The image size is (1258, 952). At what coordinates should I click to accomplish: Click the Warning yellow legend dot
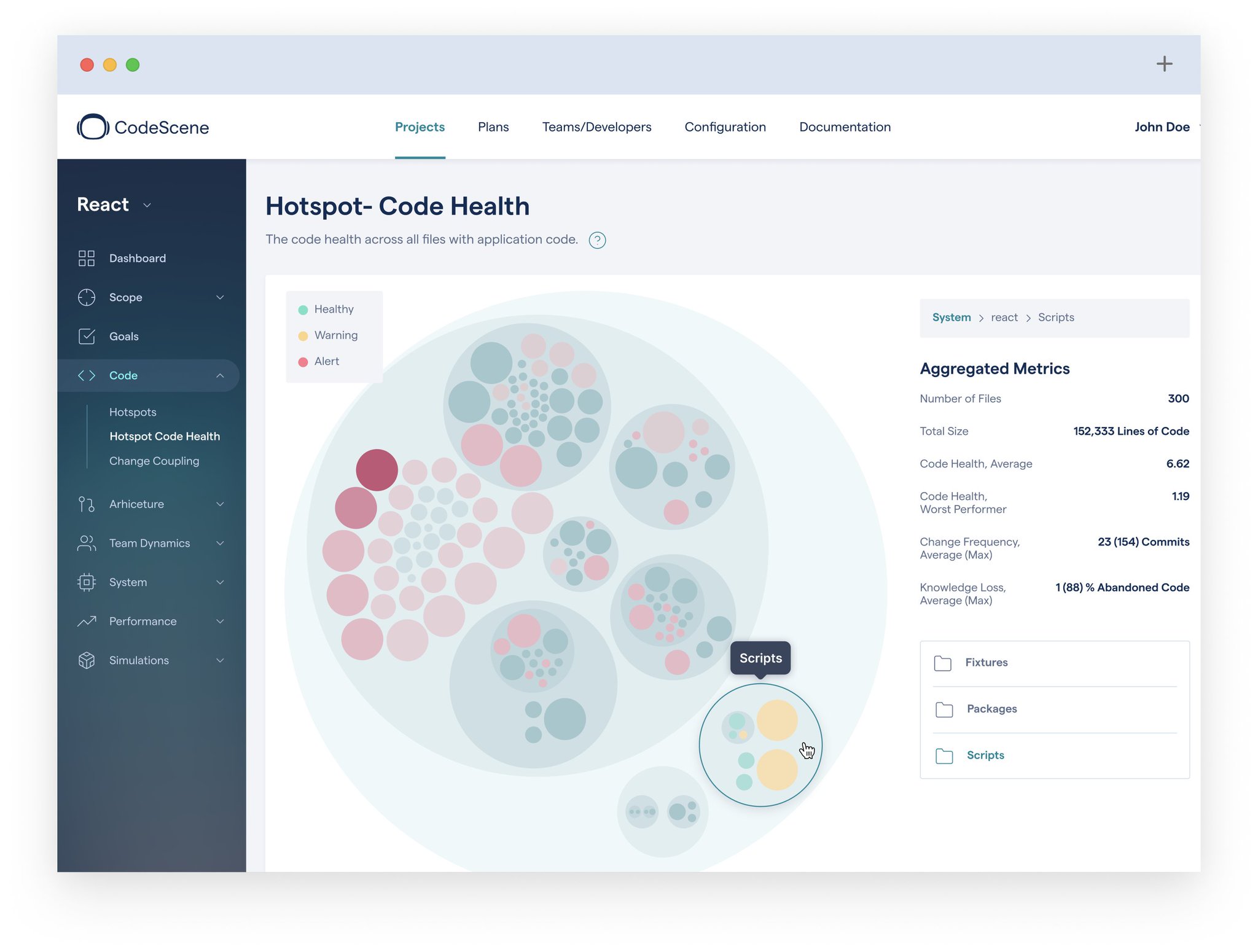[x=303, y=335]
